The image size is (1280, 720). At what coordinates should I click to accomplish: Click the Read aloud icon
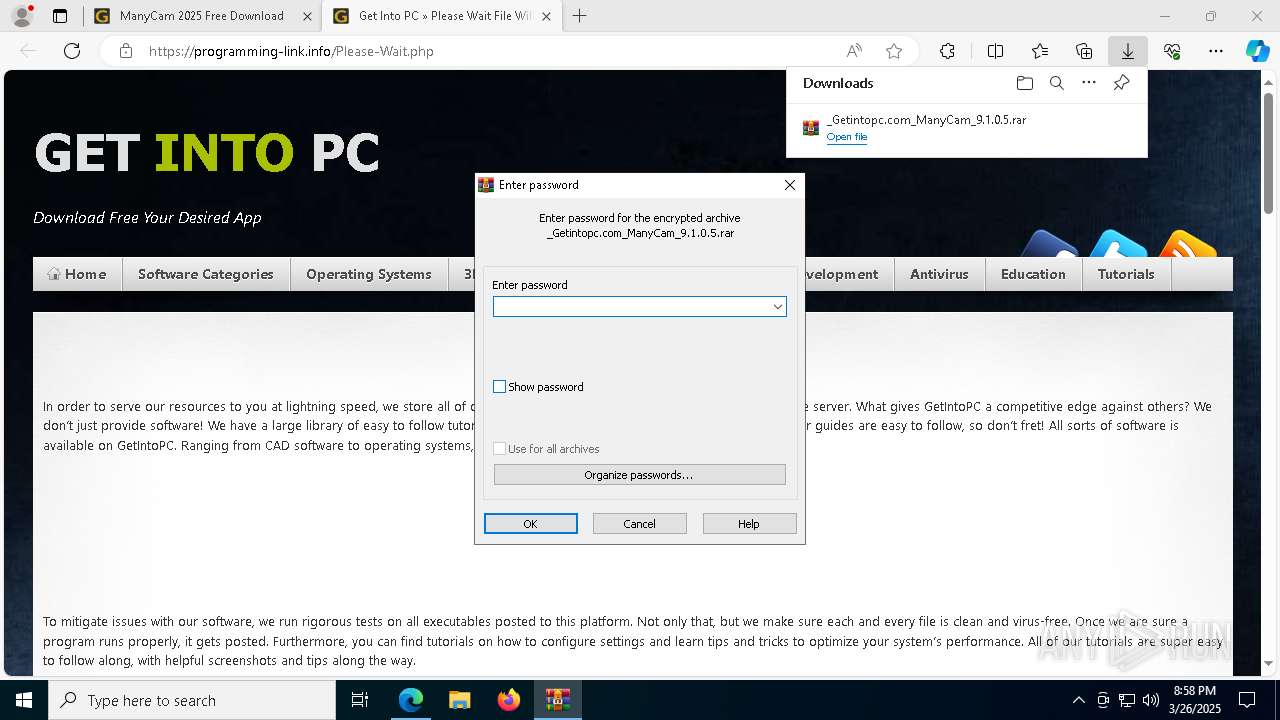click(854, 51)
